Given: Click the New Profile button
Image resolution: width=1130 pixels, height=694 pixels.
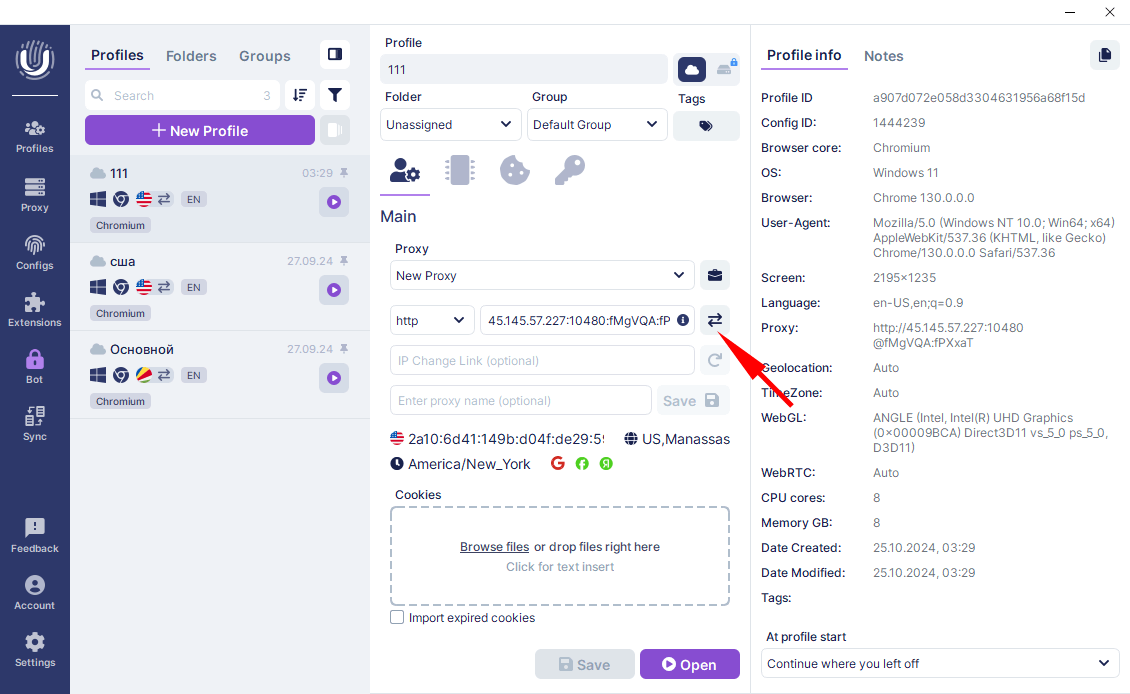Looking at the screenshot, I should [200, 130].
